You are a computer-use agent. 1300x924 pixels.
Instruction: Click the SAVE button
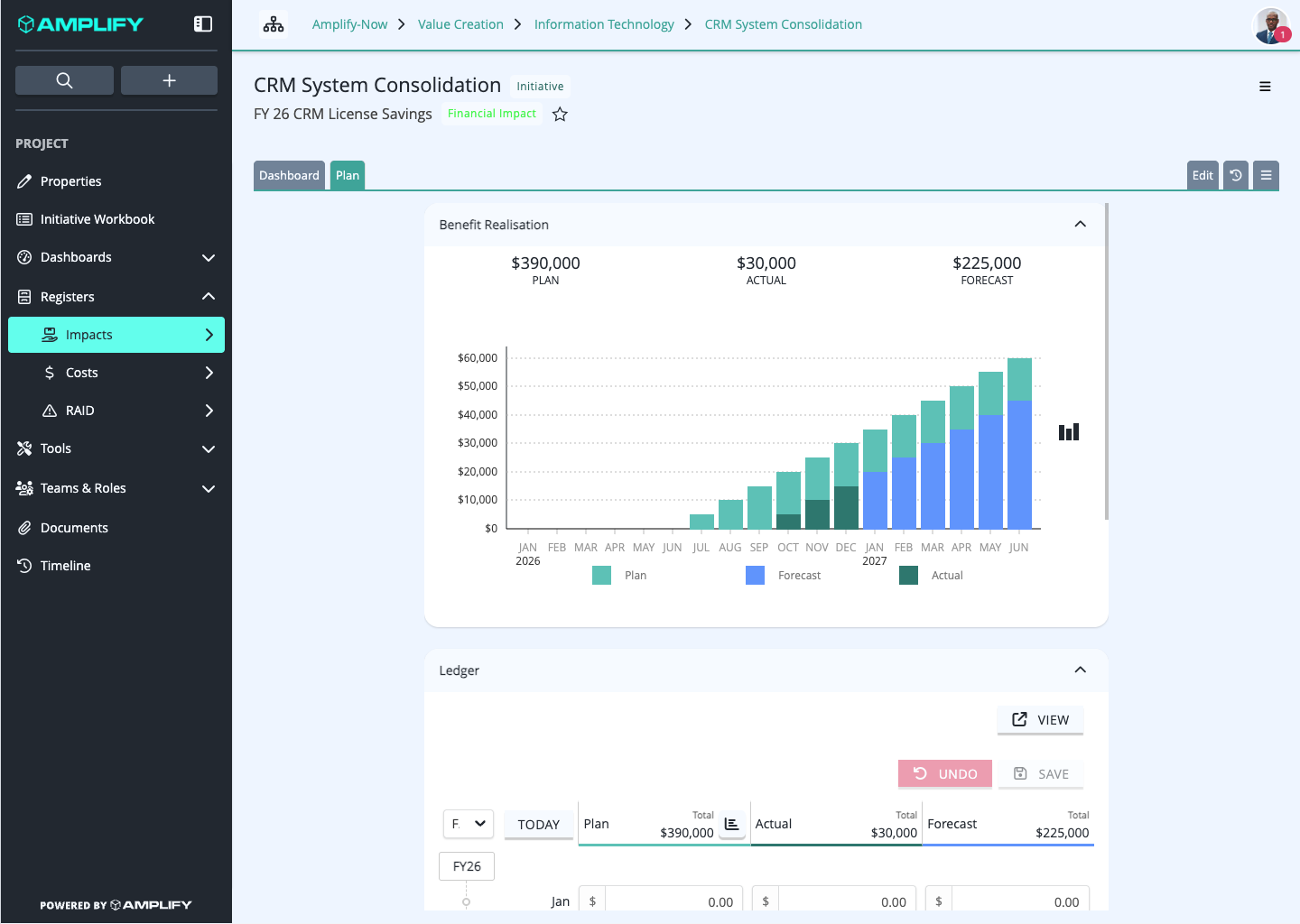coord(1041,774)
